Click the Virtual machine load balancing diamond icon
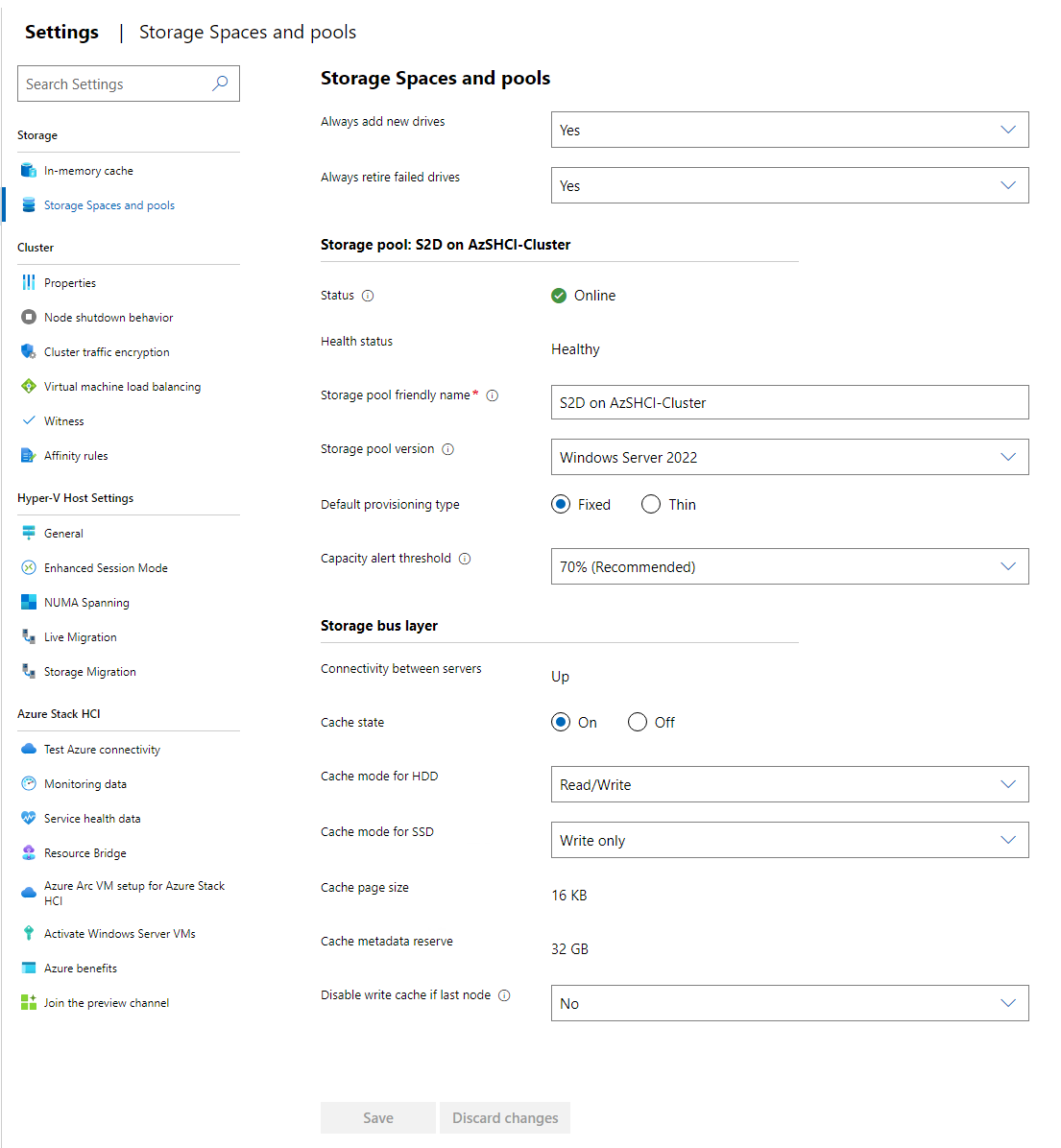This screenshot has height=1148, width=1061. point(28,386)
